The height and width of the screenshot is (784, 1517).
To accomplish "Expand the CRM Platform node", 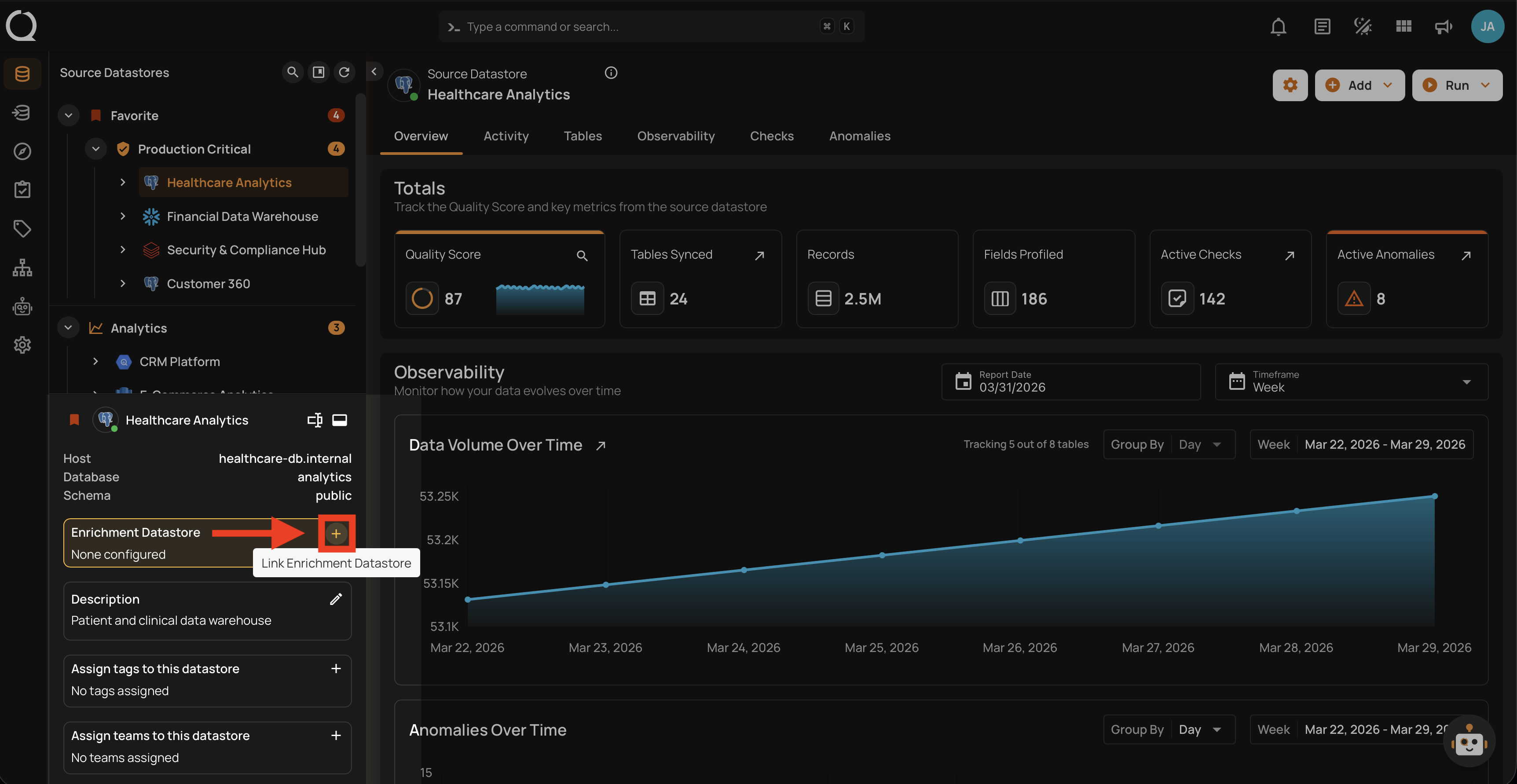I will click(x=95, y=361).
